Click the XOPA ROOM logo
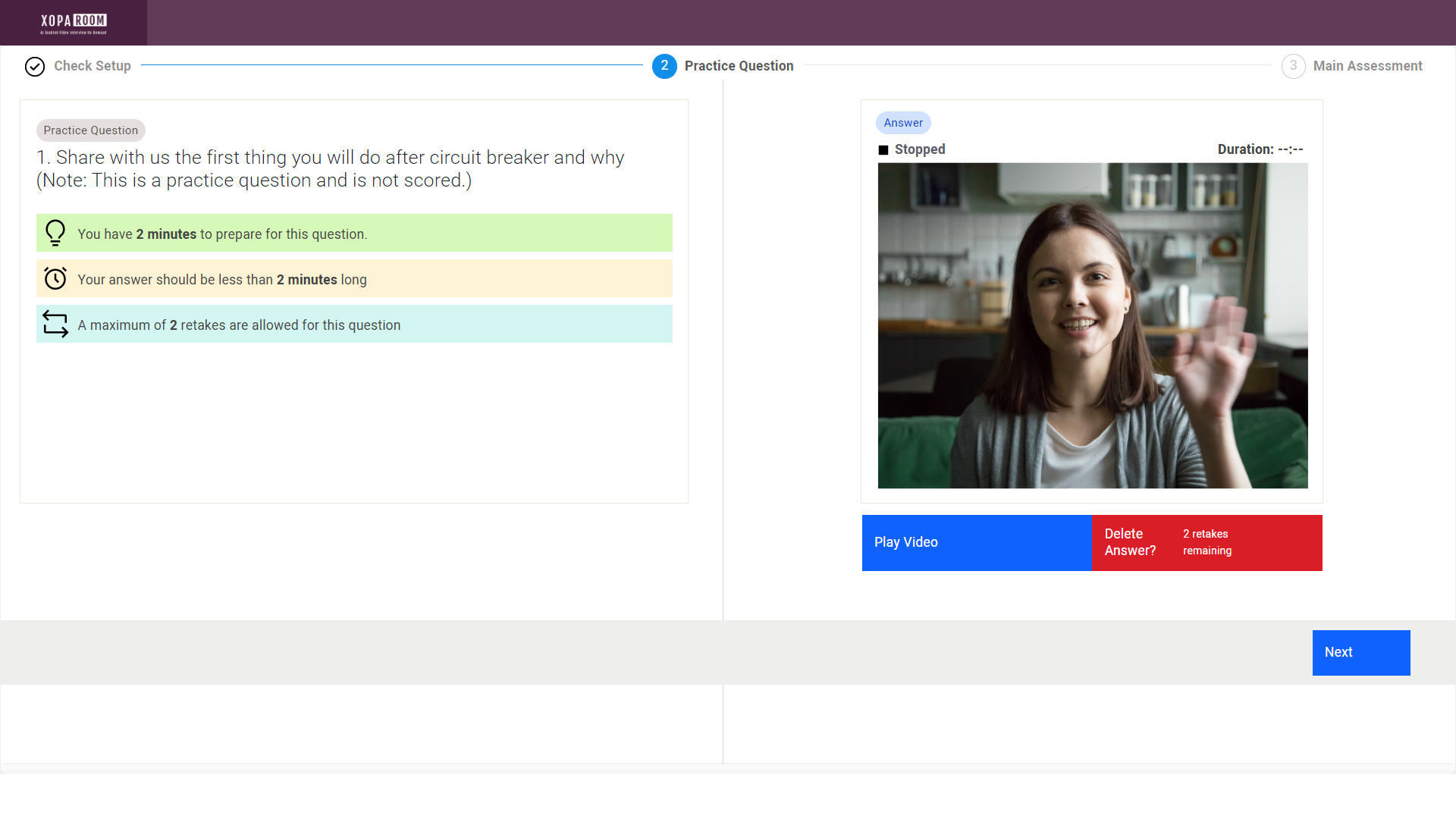This screenshot has height=819, width=1456. 74,24
